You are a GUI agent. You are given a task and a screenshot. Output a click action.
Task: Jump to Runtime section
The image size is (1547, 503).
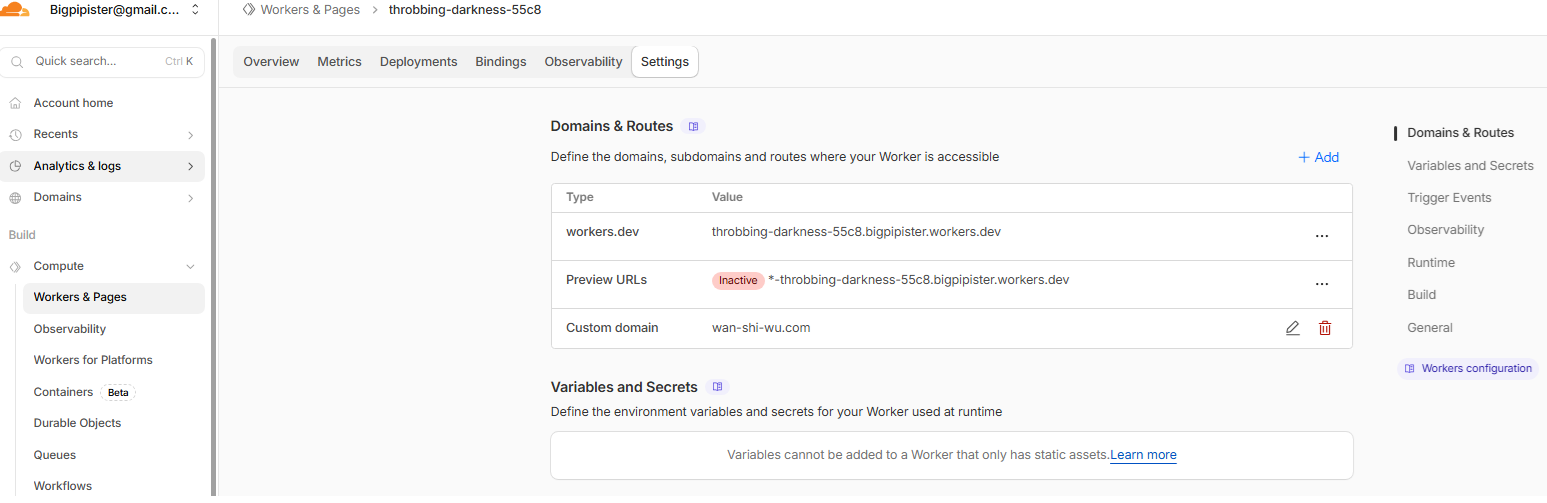pyautogui.click(x=1431, y=263)
